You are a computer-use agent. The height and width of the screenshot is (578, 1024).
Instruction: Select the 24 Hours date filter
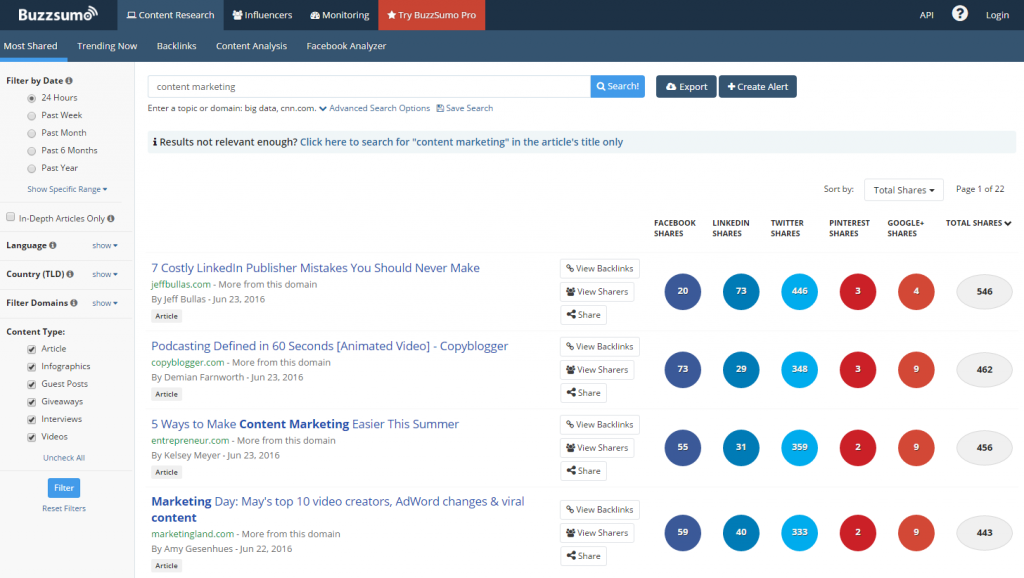pos(31,98)
